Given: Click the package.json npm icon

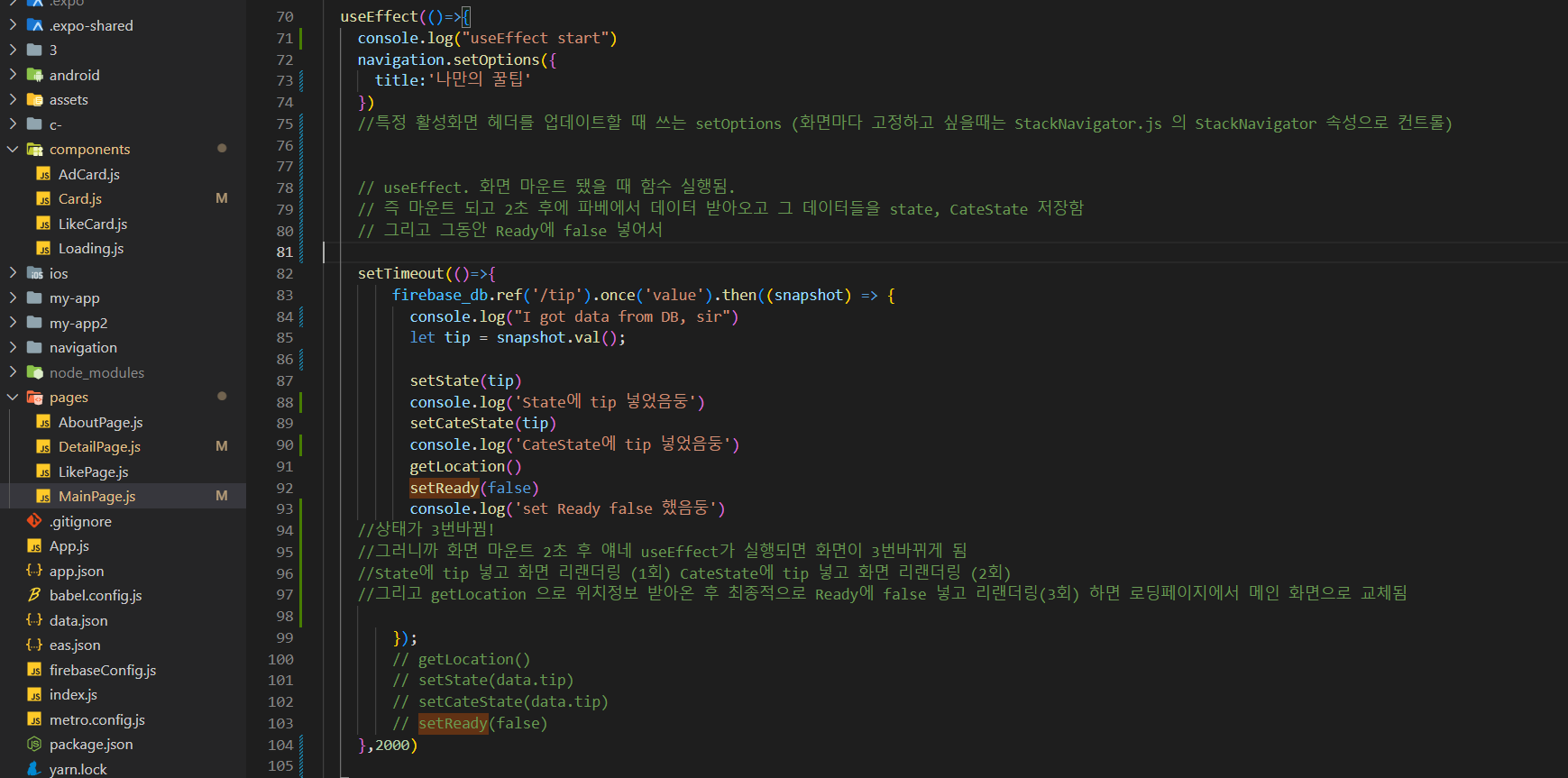Looking at the screenshot, I should pos(34,744).
